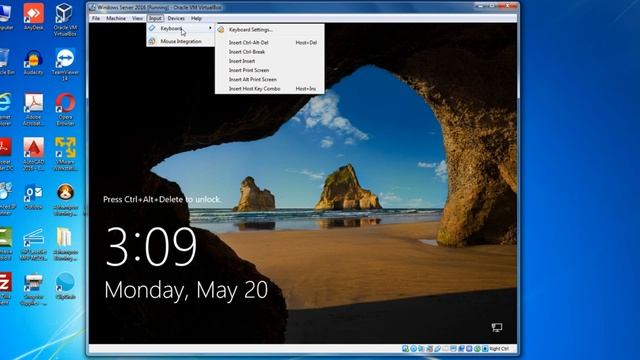Viewport: 640px width, 360px height.
Task: Choose Insert Insert menu entry
Action: 269,61
